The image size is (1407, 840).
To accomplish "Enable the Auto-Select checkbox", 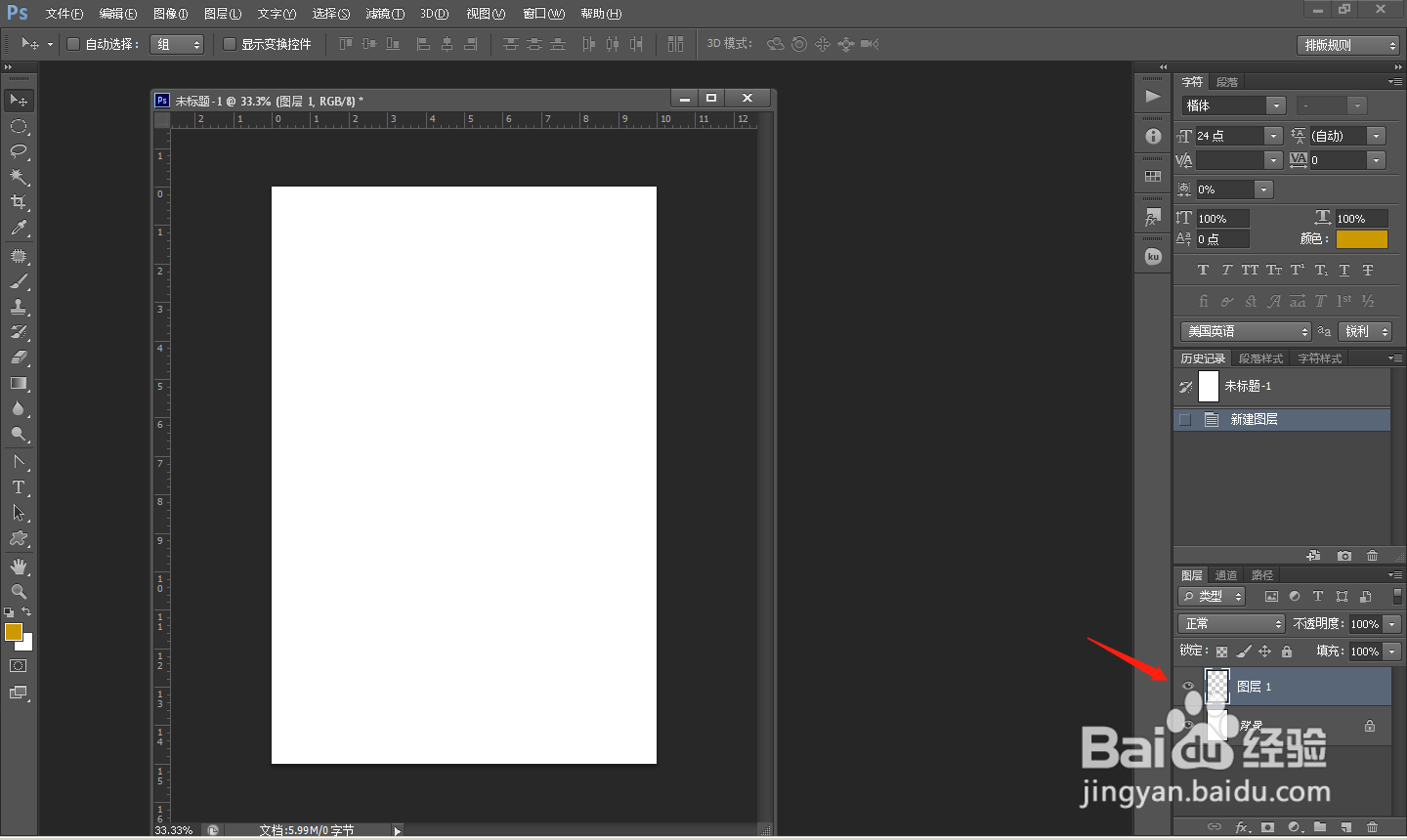I will coord(73,44).
